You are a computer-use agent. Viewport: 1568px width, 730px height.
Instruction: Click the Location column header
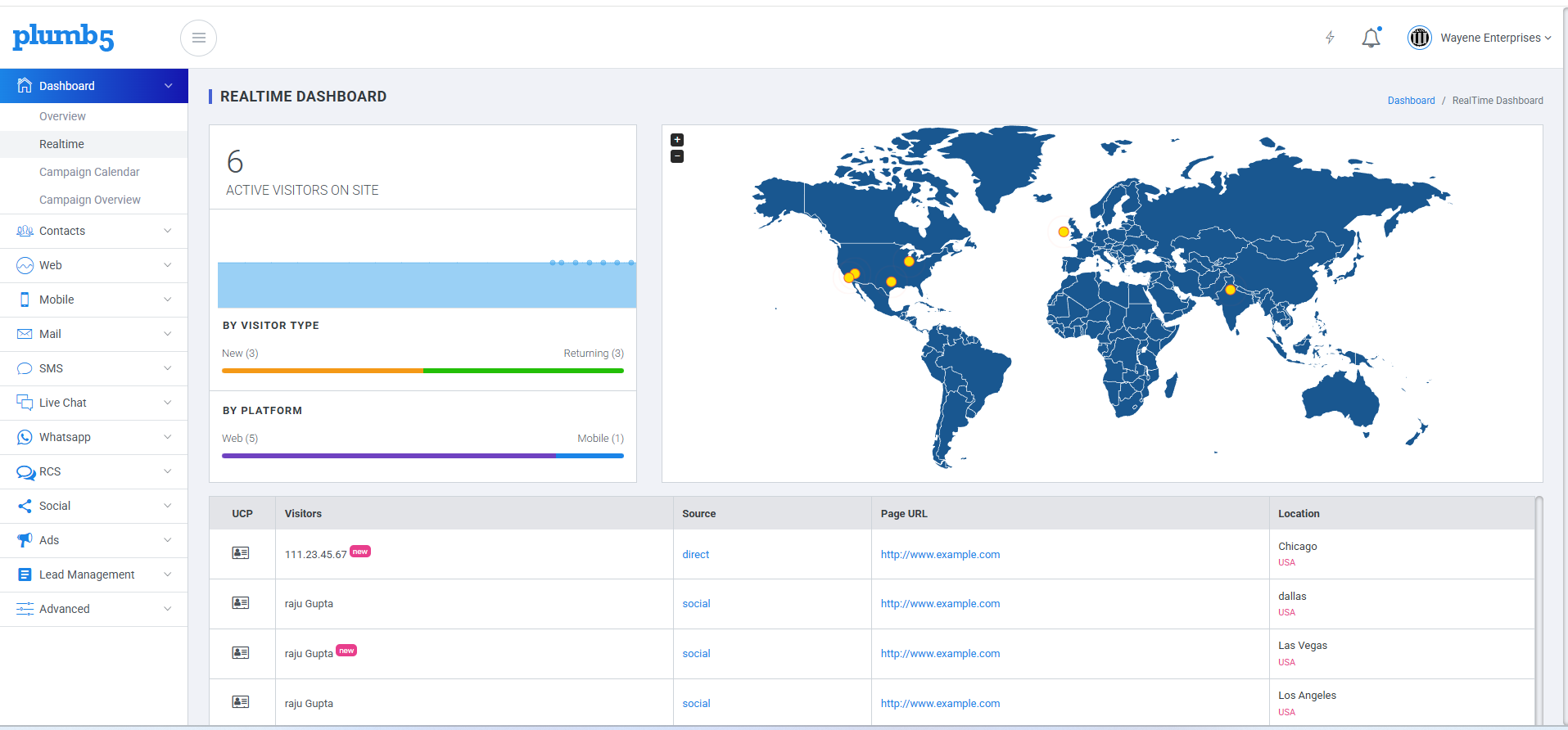click(x=1299, y=514)
